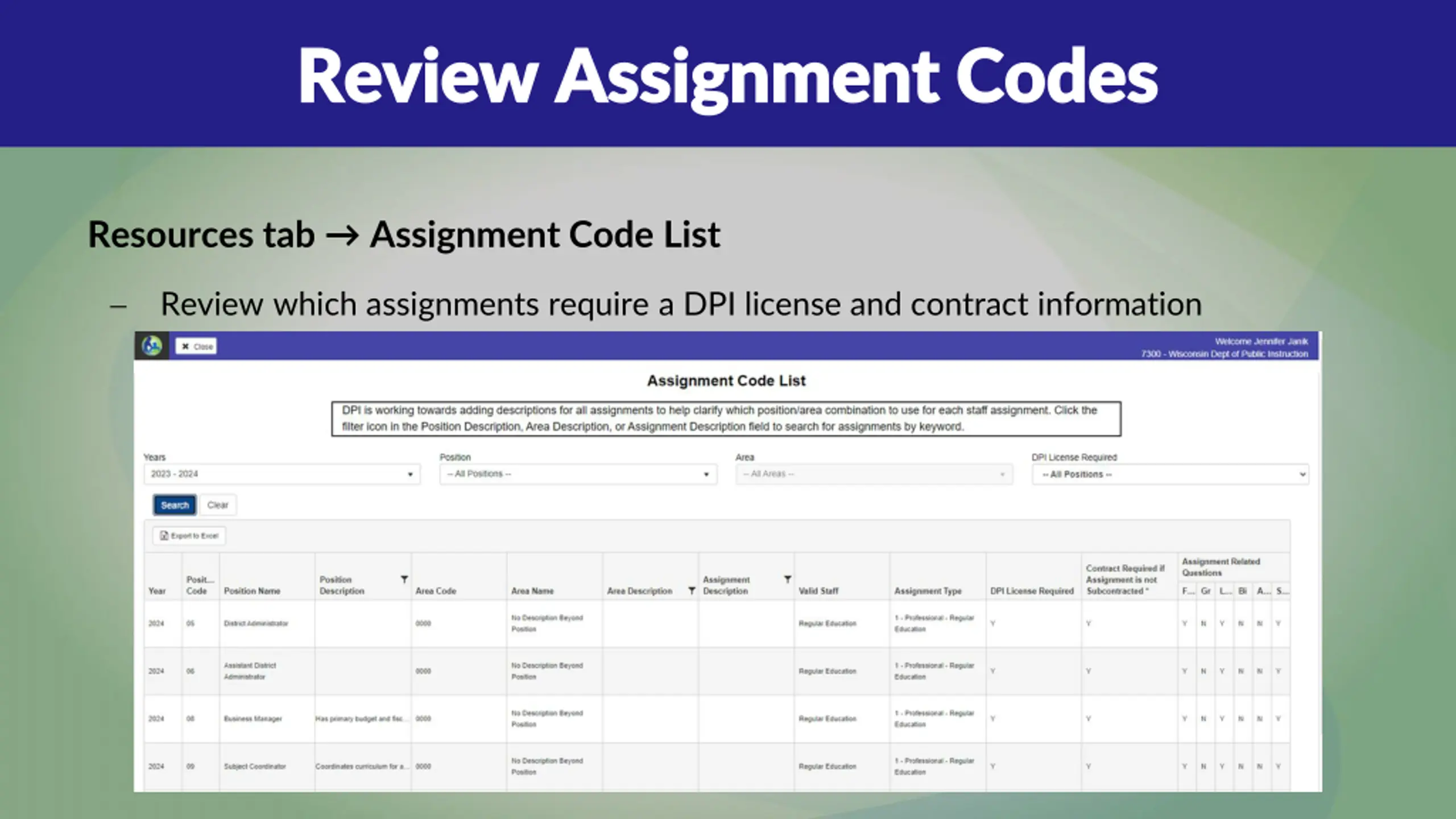Click the DPI globe logo icon
Image resolution: width=1456 pixels, height=819 pixels.
coord(152,346)
